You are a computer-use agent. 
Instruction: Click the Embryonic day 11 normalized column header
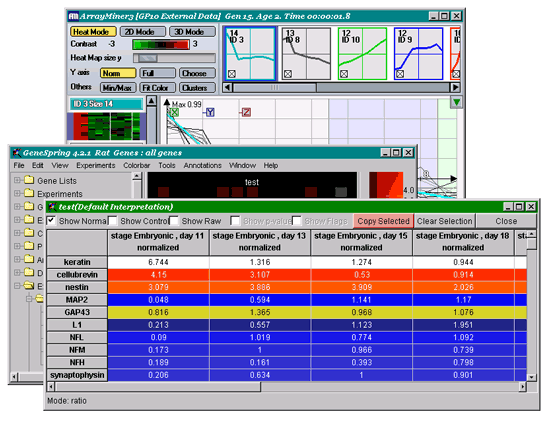[158, 242]
